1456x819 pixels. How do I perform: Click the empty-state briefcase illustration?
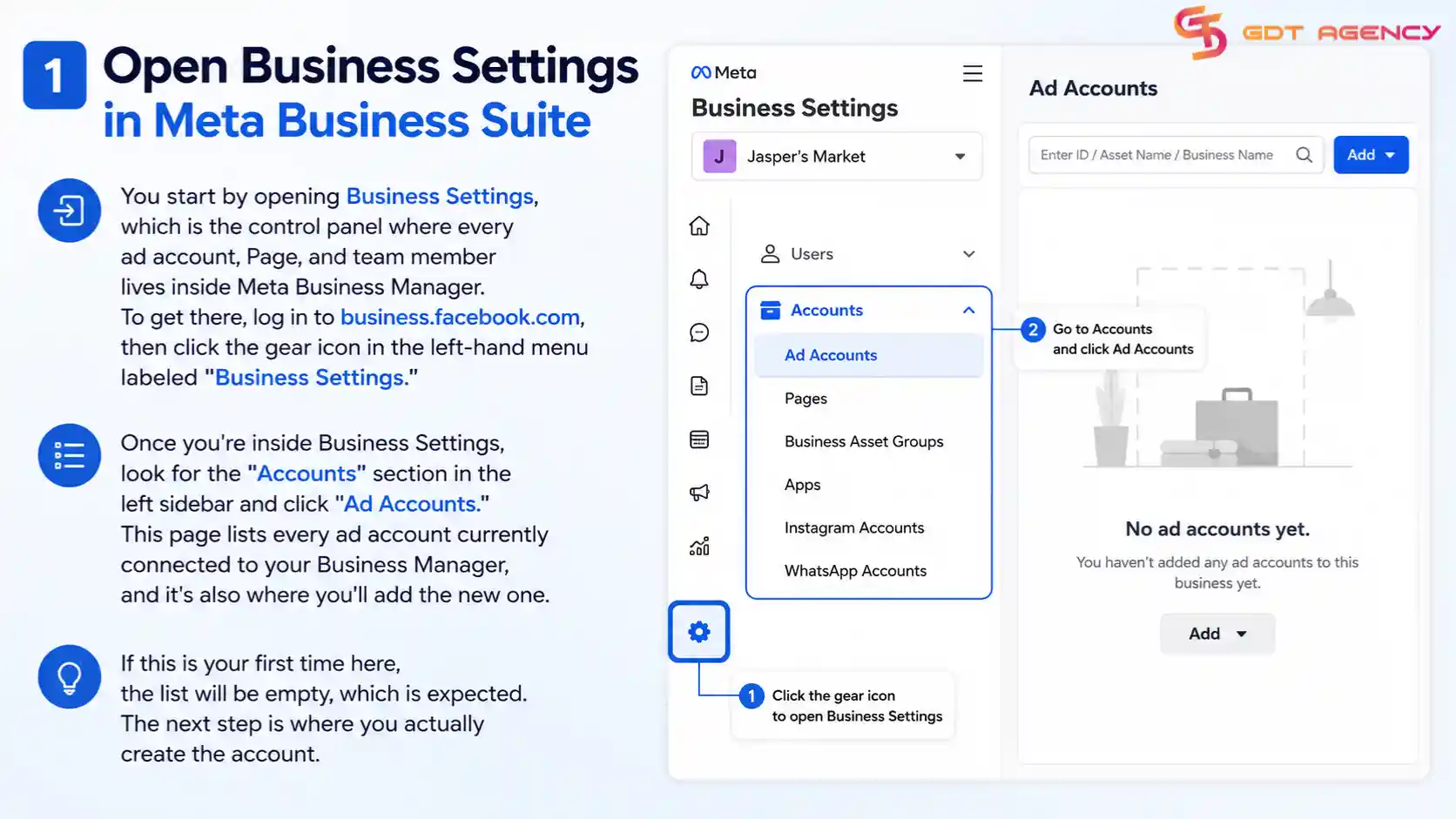point(1237,426)
